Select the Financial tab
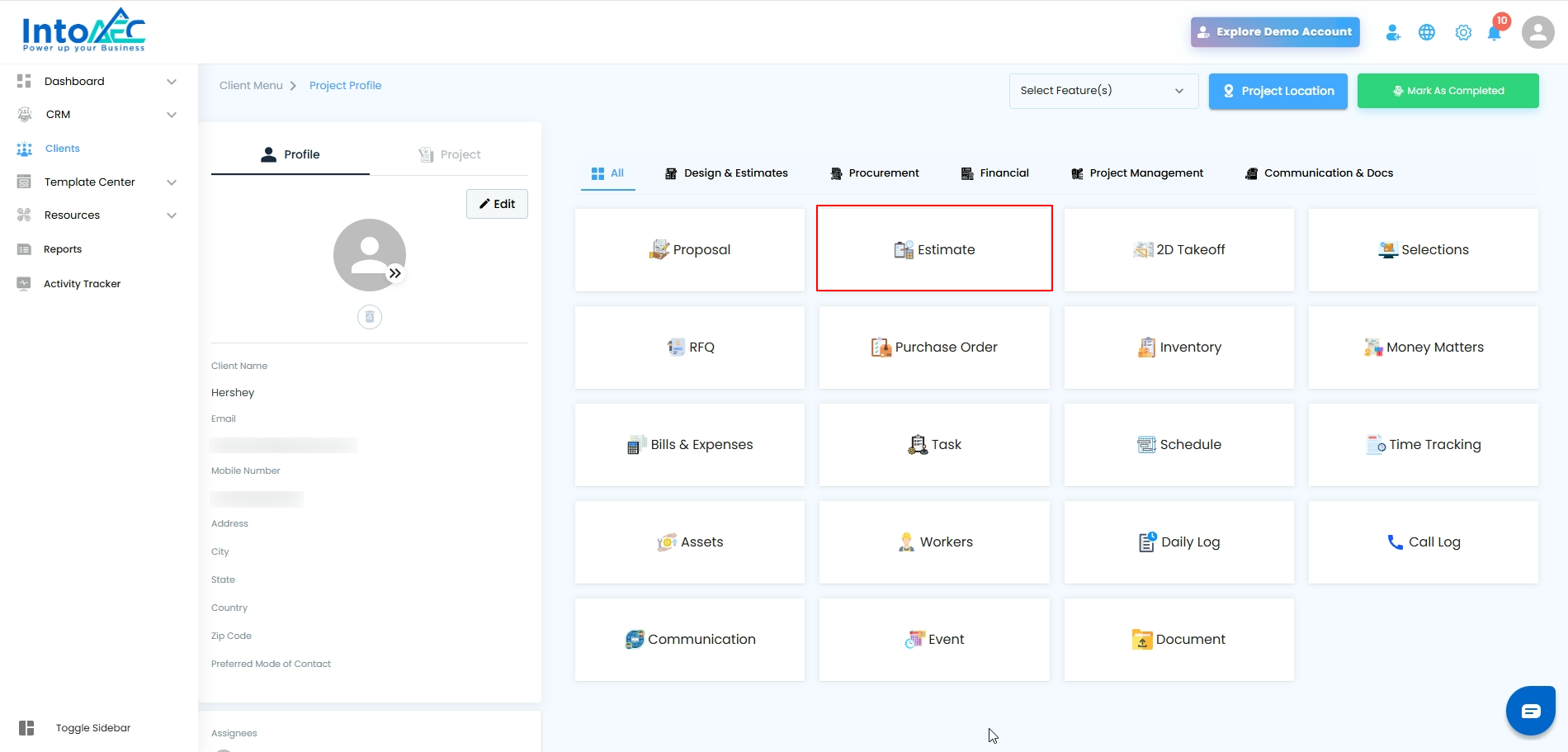Image resolution: width=1568 pixels, height=752 pixels. click(995, 173)
